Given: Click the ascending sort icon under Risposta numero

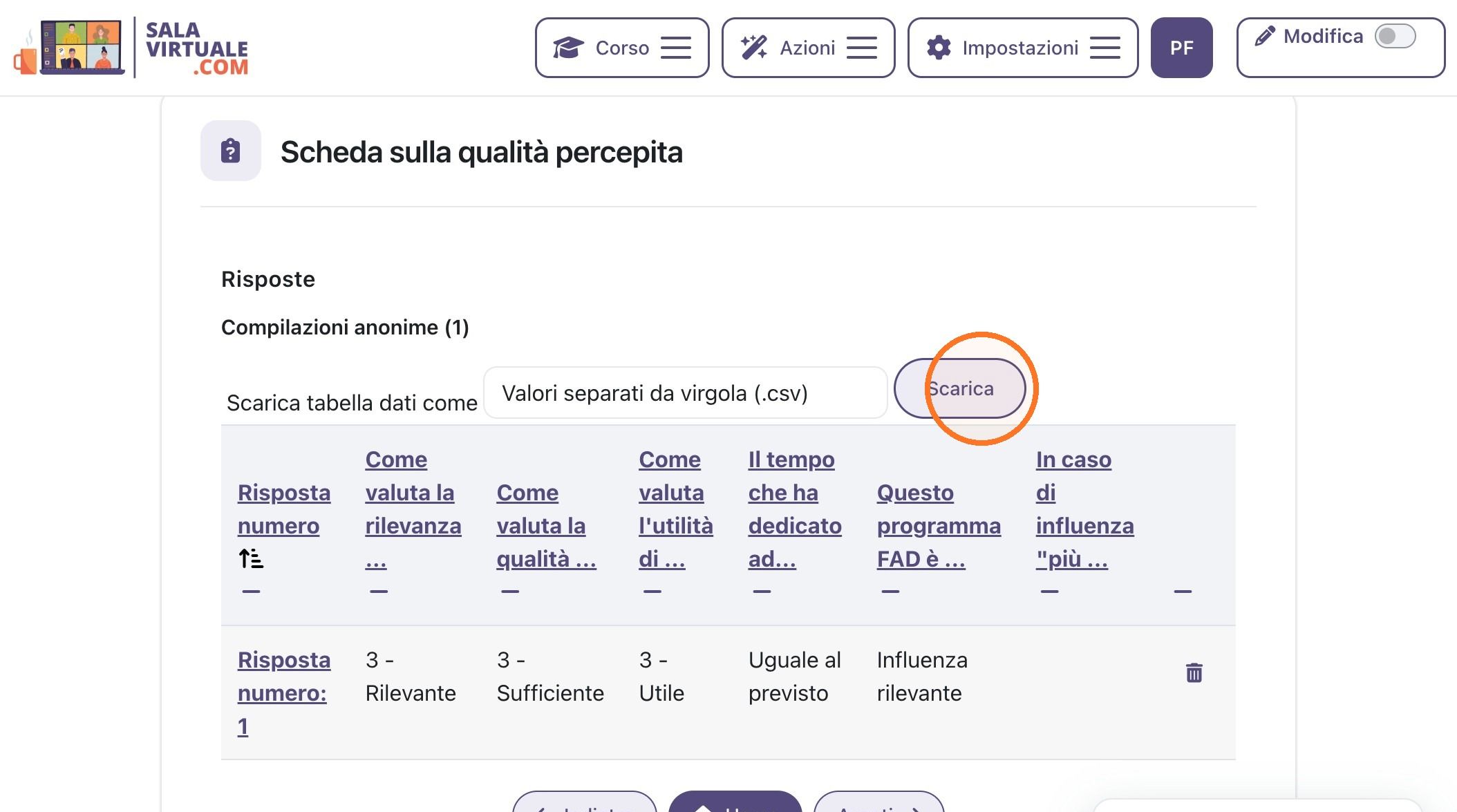Looking at the screenshot, I should [251, 558].
